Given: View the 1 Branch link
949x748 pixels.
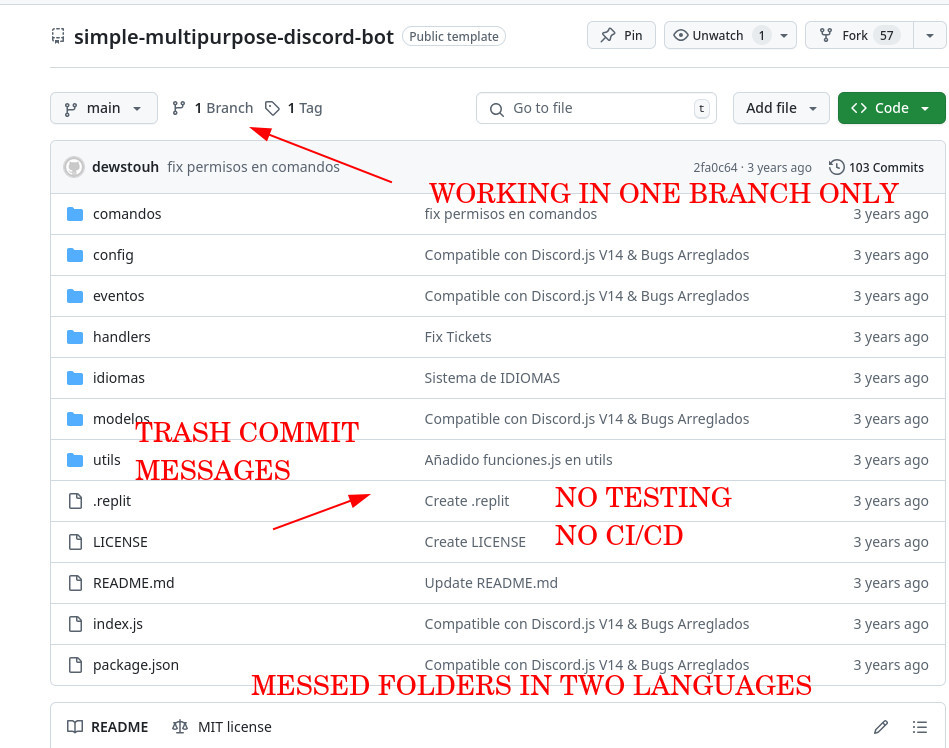Looking at the screenshot, I should tap(213, 108).
